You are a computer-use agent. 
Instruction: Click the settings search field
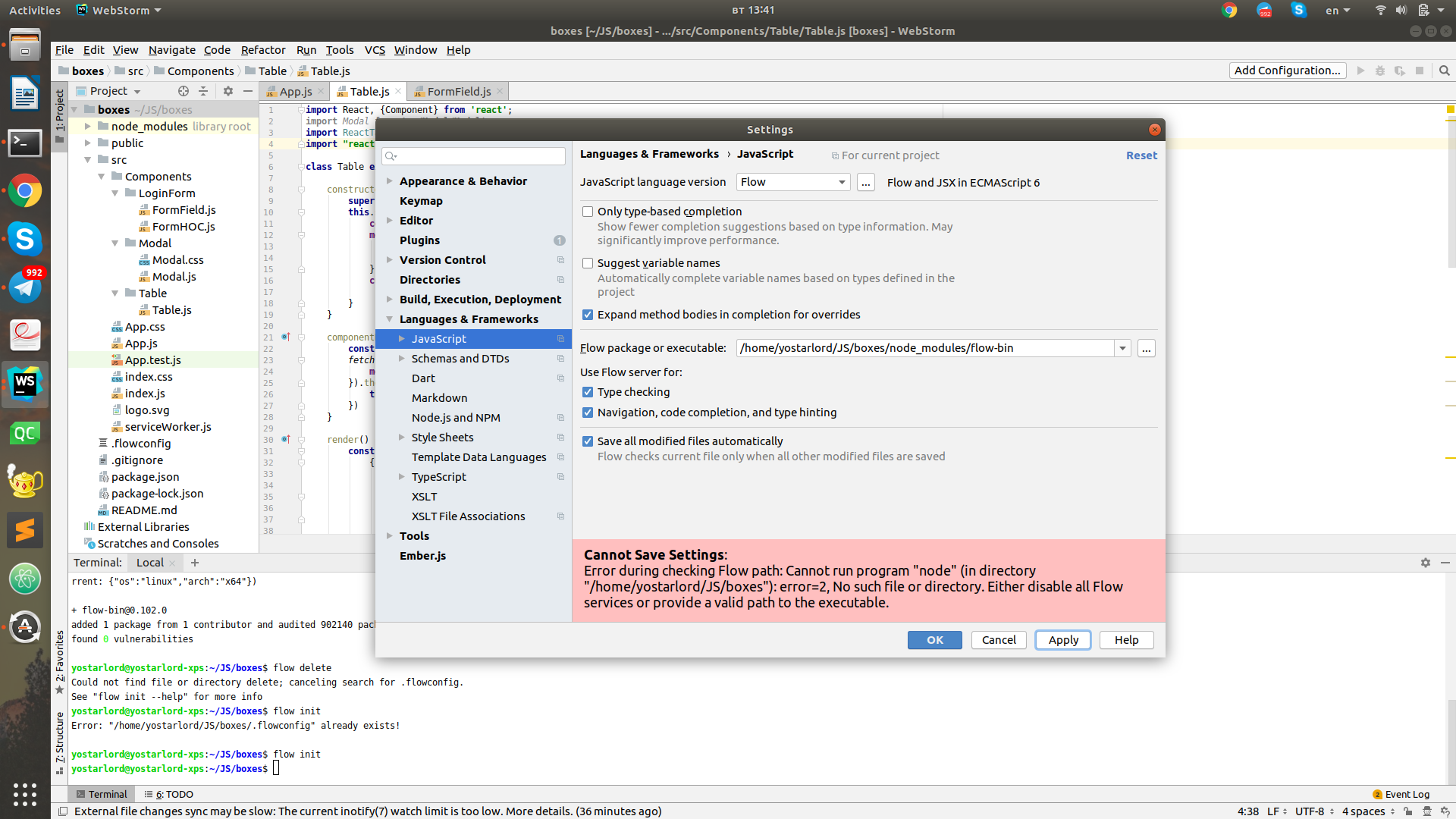474,156
